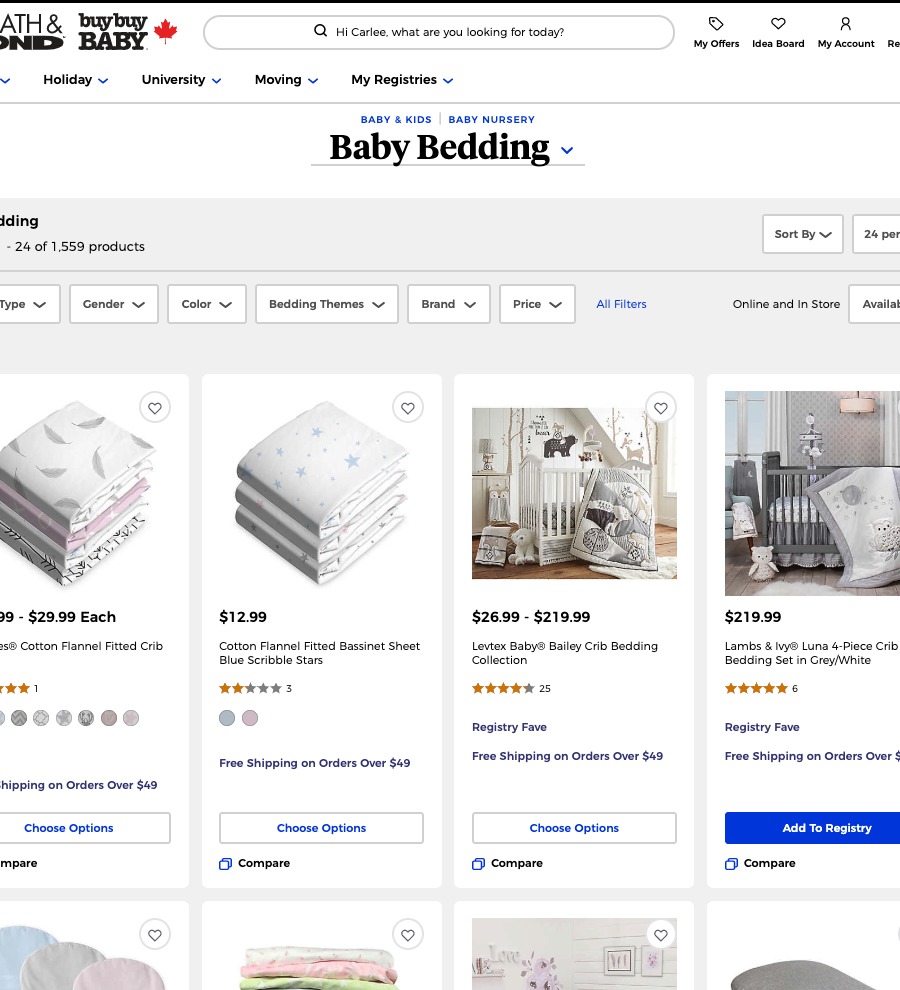Select pink swatch on Bassinet Sheet
This screenshot has width=900, height=990.
[x=250, y=718]
